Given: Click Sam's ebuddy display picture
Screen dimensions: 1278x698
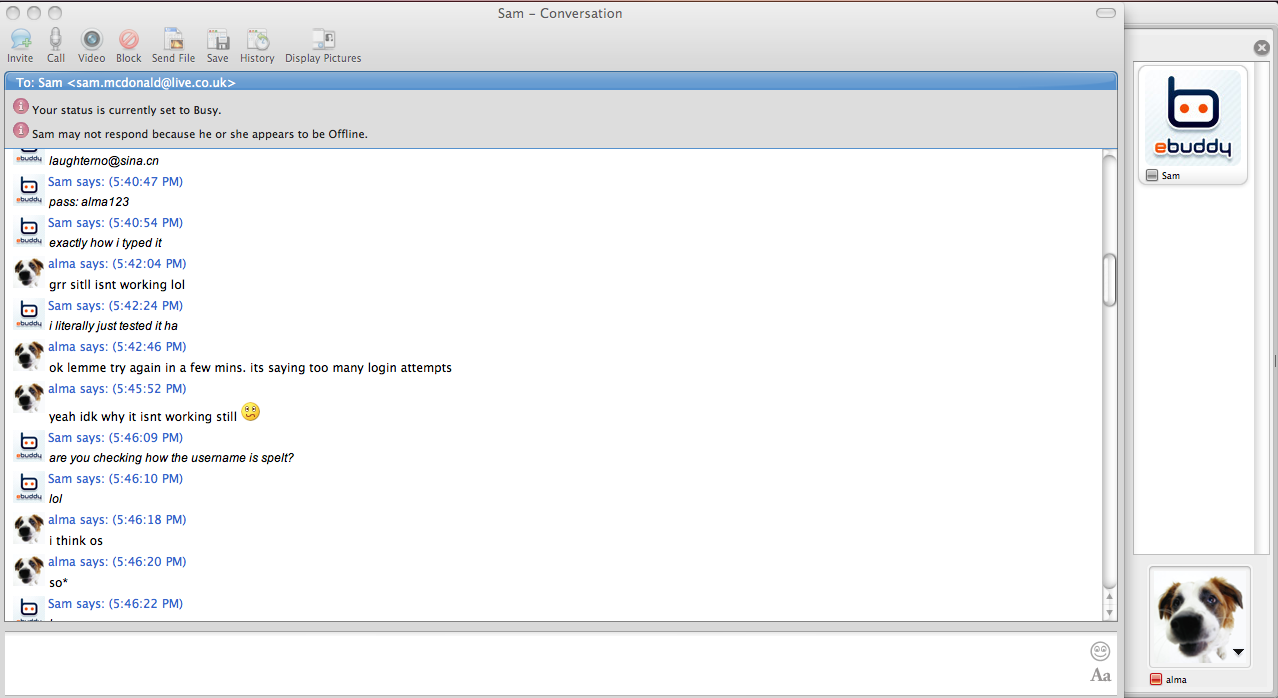Looking at the screenshot, I should [1191, 118].
